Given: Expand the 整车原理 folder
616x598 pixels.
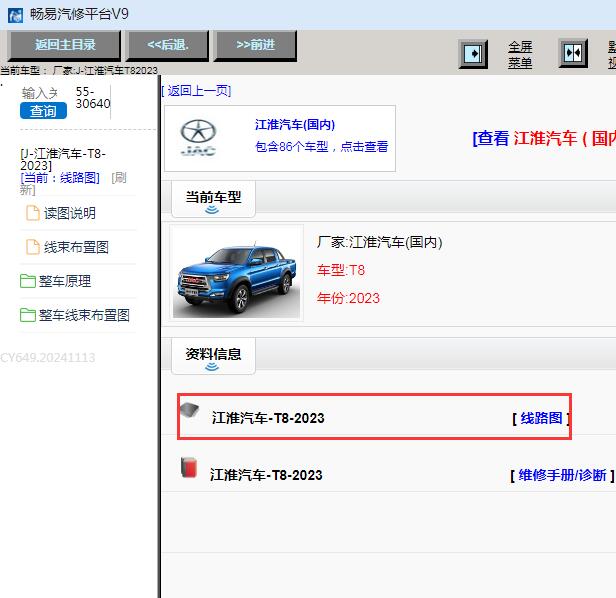Looking at the screenshot, I should [64, 281].
